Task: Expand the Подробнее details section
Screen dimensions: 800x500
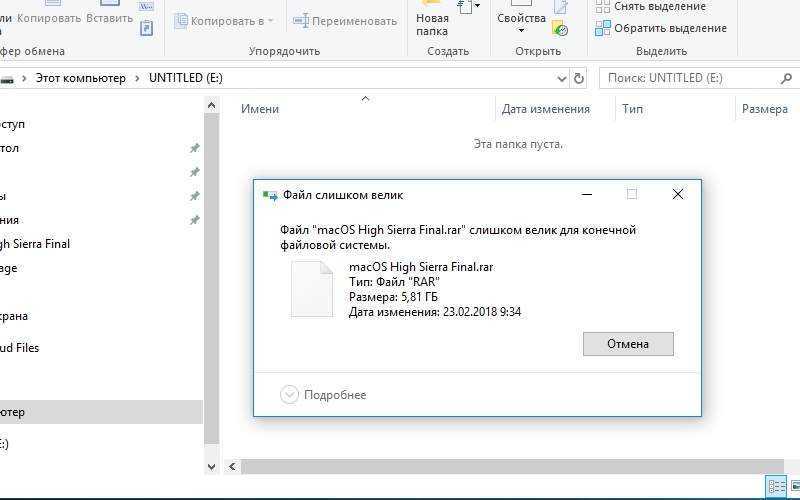Action: point(323,395)
